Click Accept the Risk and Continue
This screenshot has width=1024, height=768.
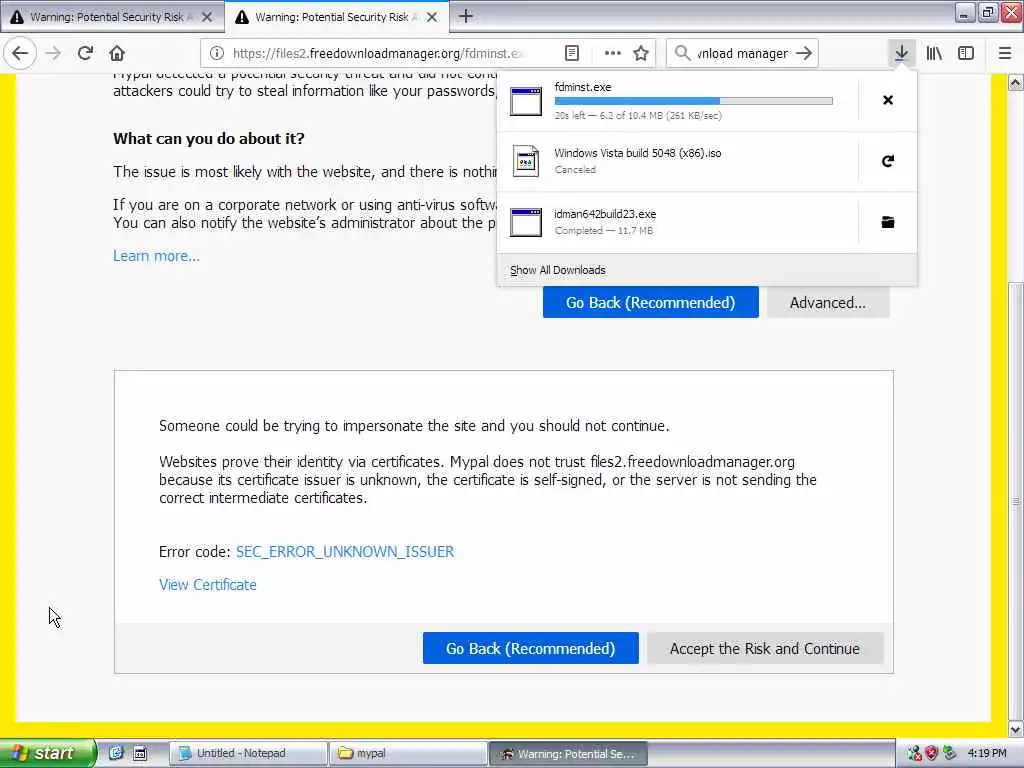click(765, 648)
